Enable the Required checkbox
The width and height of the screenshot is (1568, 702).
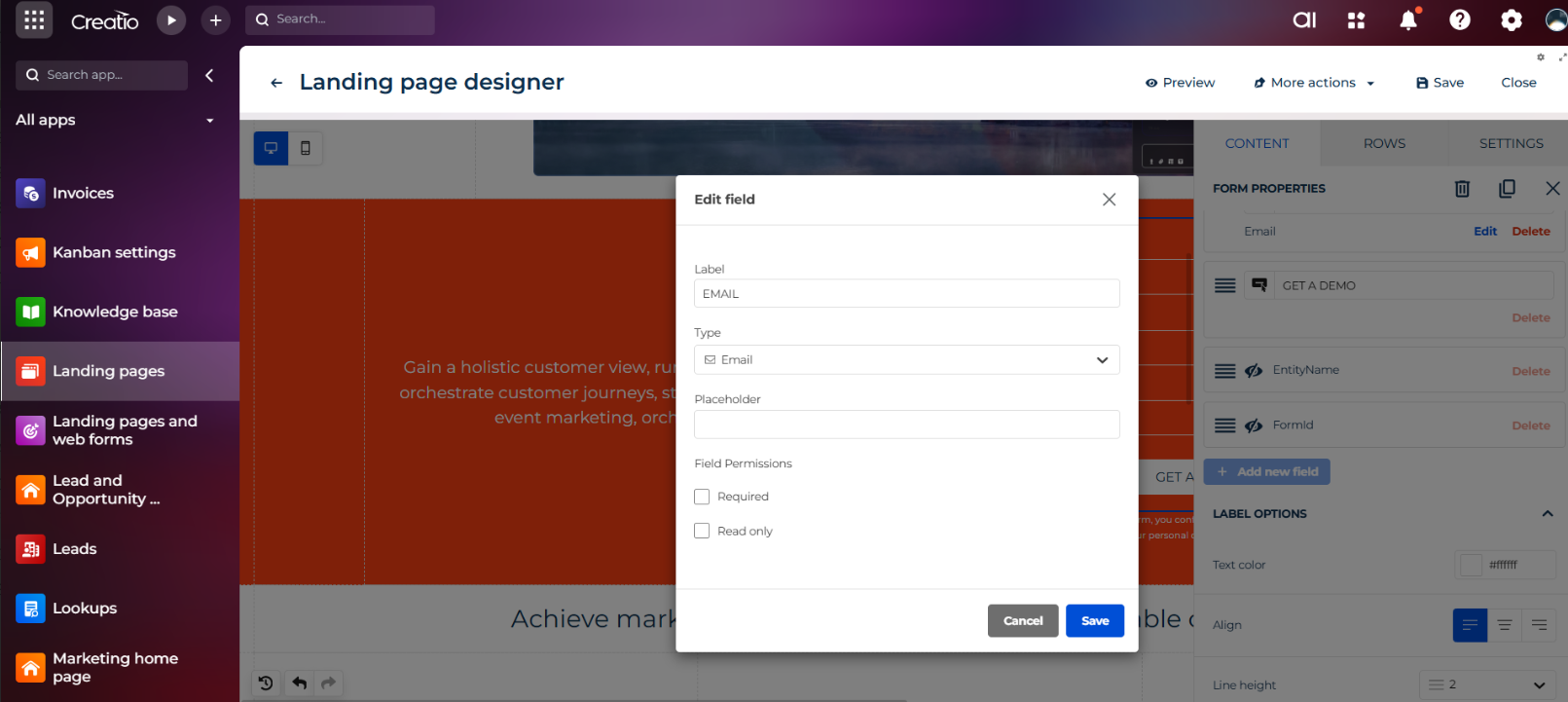point(702,497)
